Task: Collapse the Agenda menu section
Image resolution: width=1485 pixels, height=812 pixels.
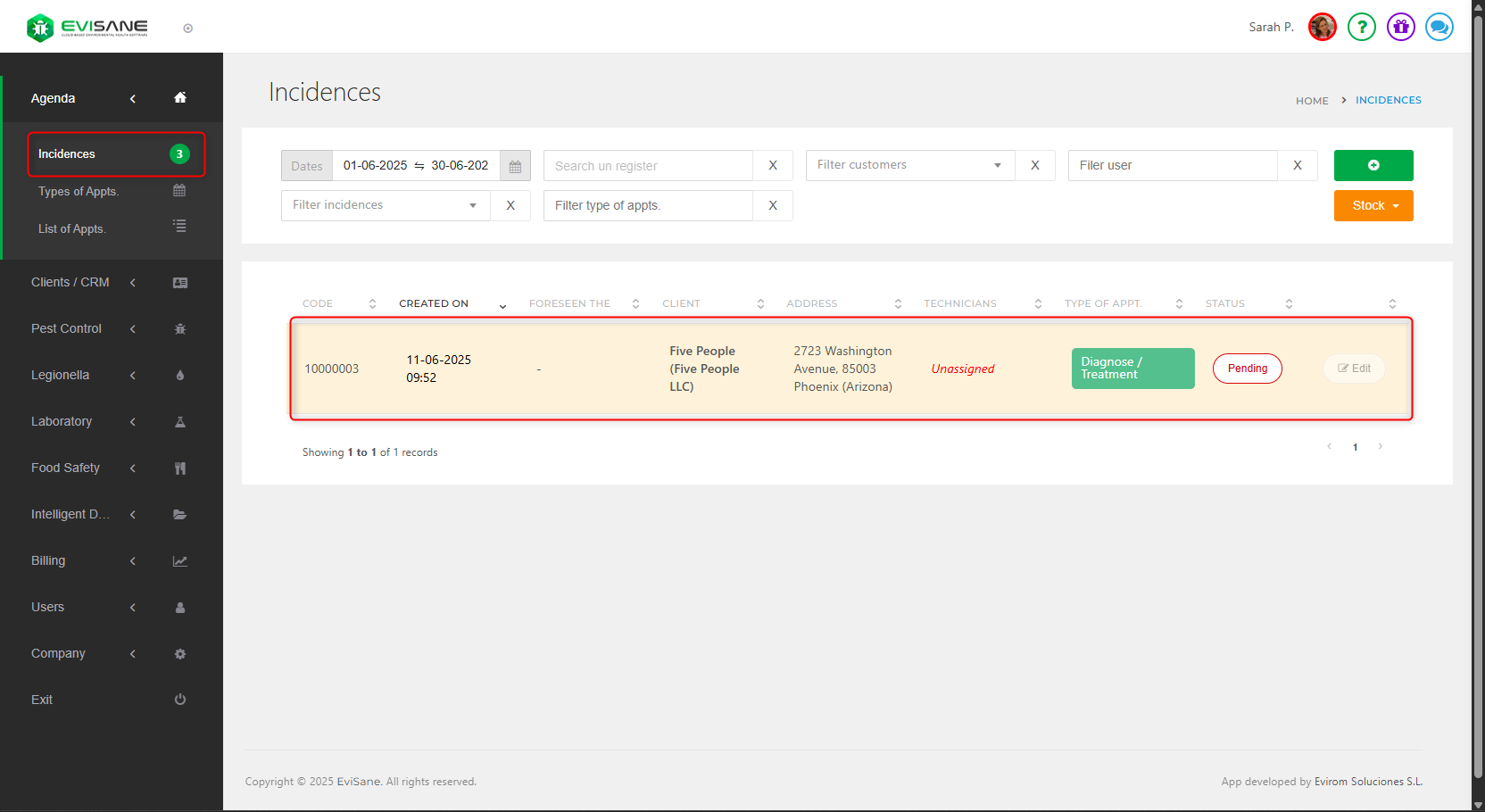Action: point(133,98)
